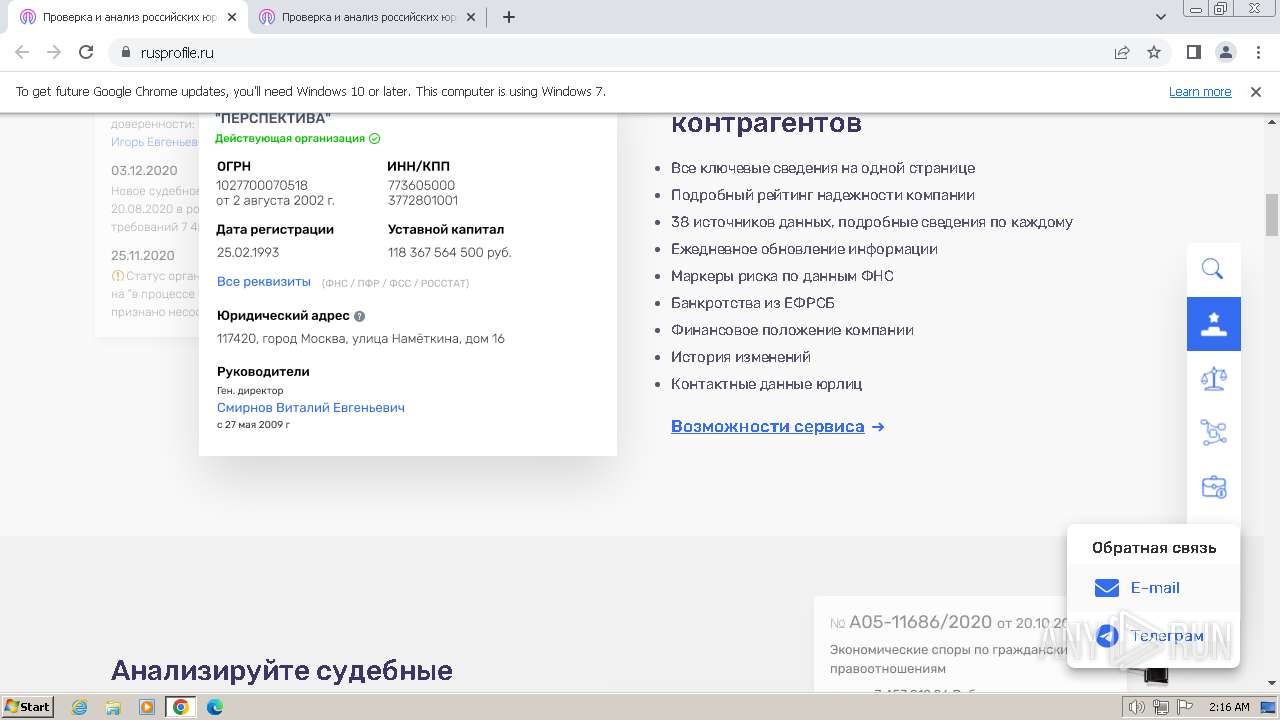Open Смирнов Виталий Евгеньевич profile link

pos(311,408)
